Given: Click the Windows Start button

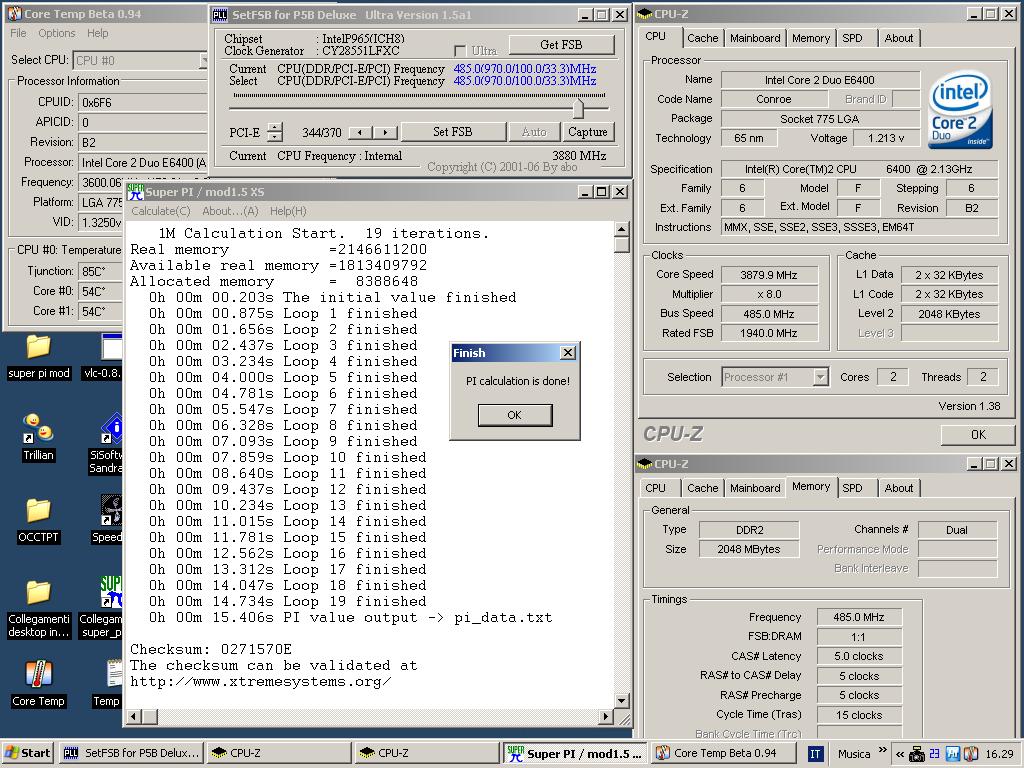Looking at the screenshot, I should 28,753.
